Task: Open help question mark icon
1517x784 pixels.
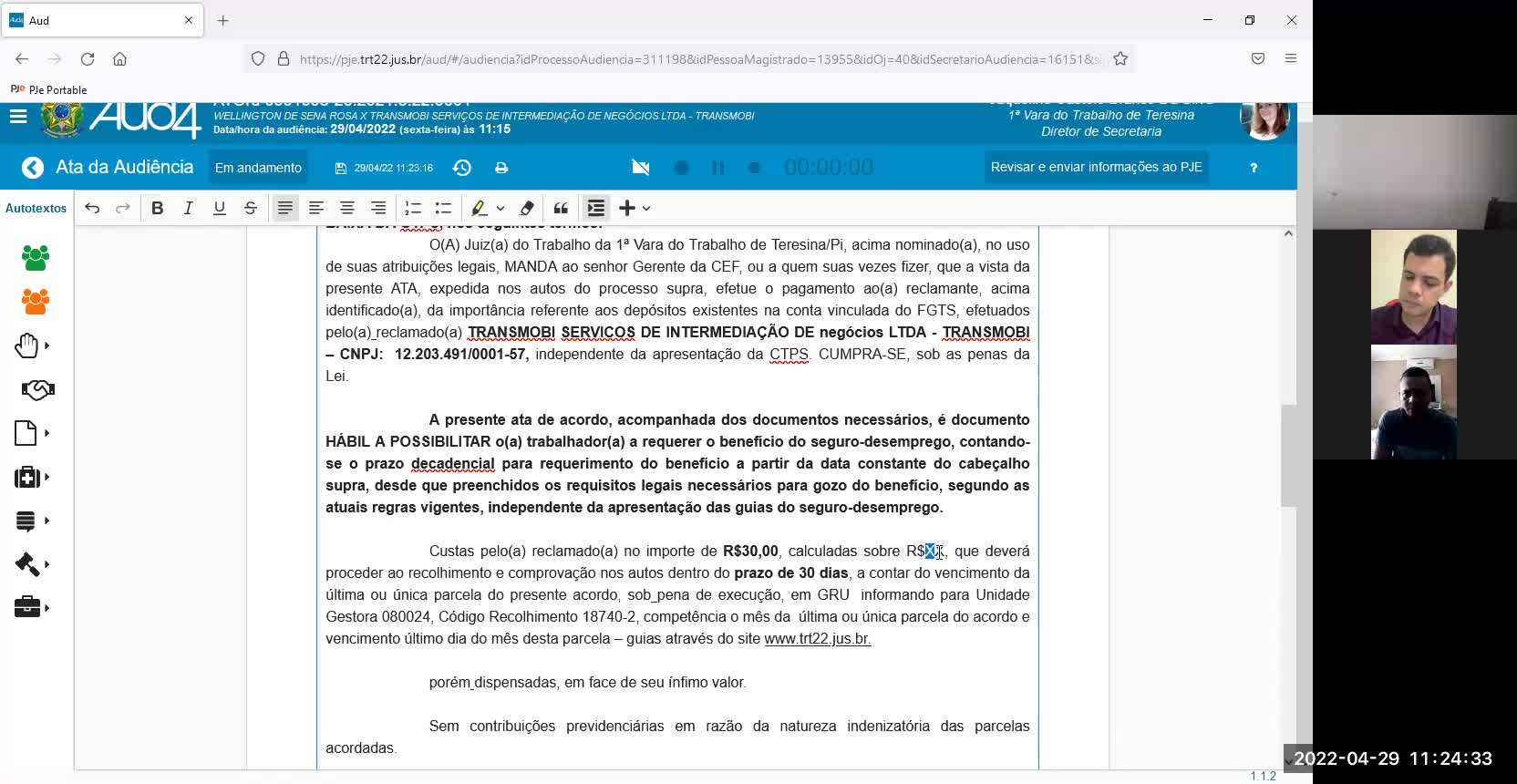Action: click(x=1254, y=168)
